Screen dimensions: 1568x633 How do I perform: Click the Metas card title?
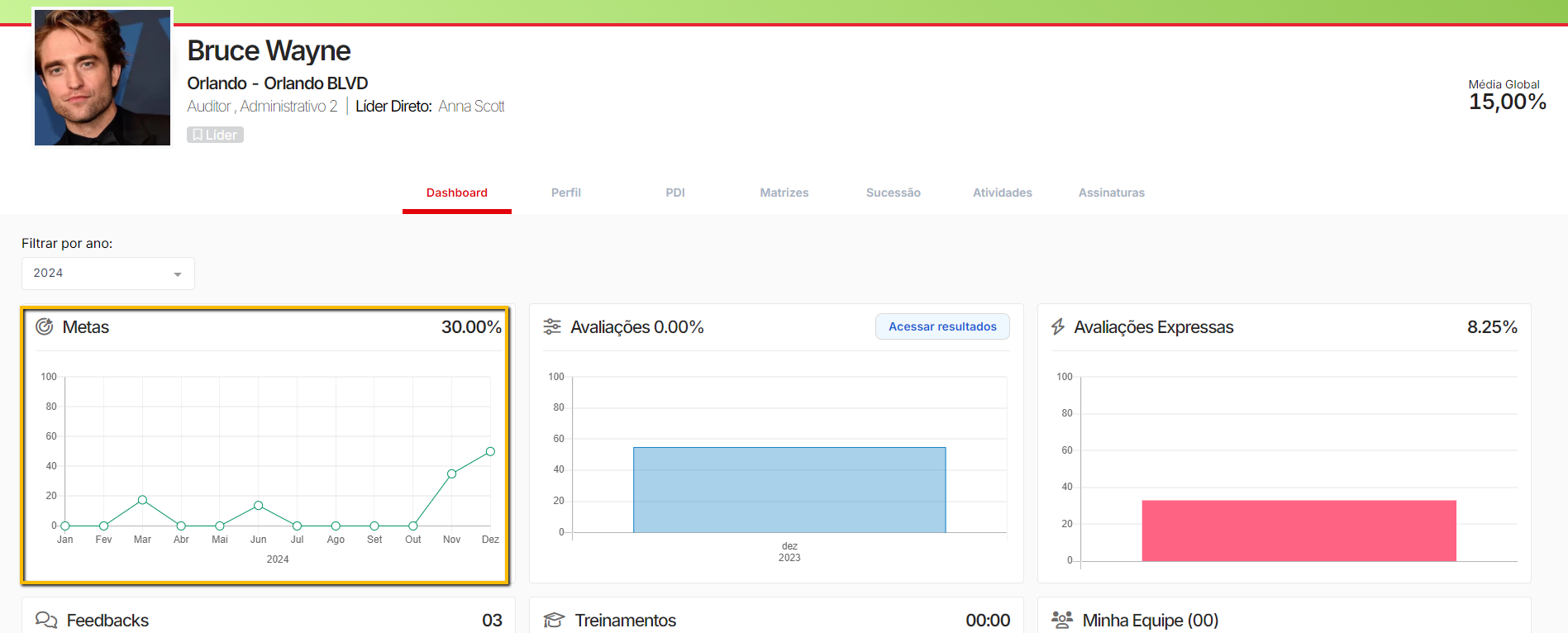click(x=86, y=327)
